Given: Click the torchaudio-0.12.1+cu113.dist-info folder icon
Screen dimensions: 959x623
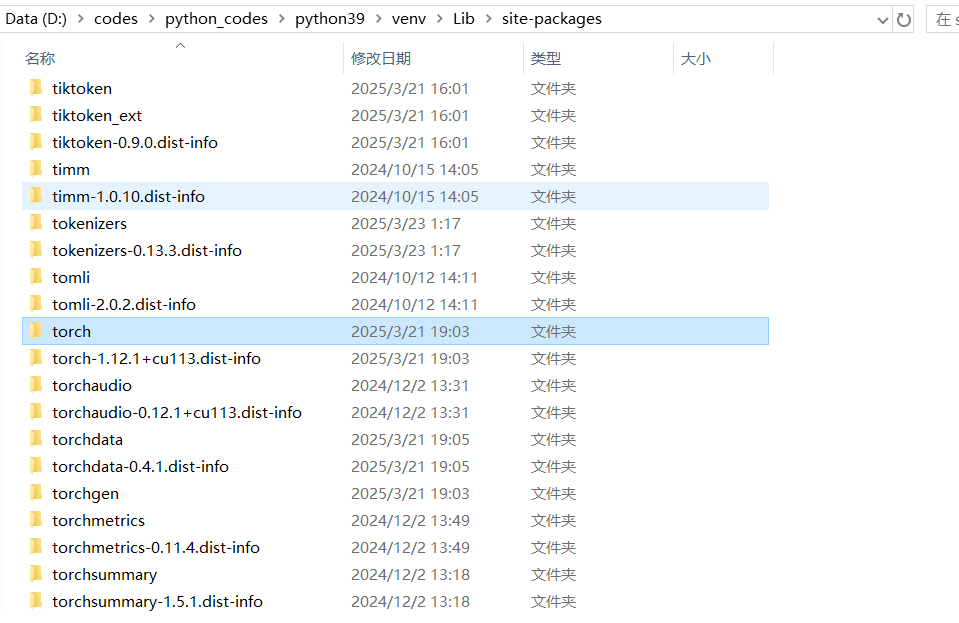Looking at the screenshot, I should (x=36, y=412).
